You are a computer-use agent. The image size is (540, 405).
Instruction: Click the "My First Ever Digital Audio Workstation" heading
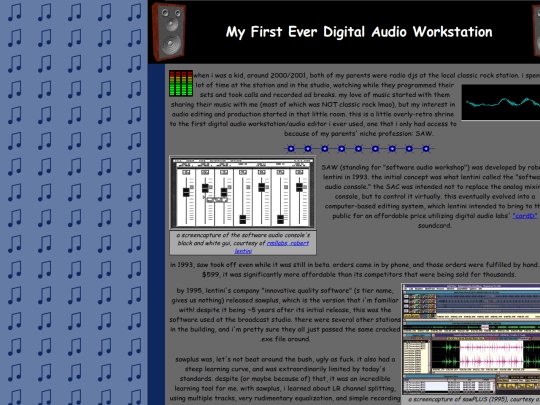coord(359,32)
